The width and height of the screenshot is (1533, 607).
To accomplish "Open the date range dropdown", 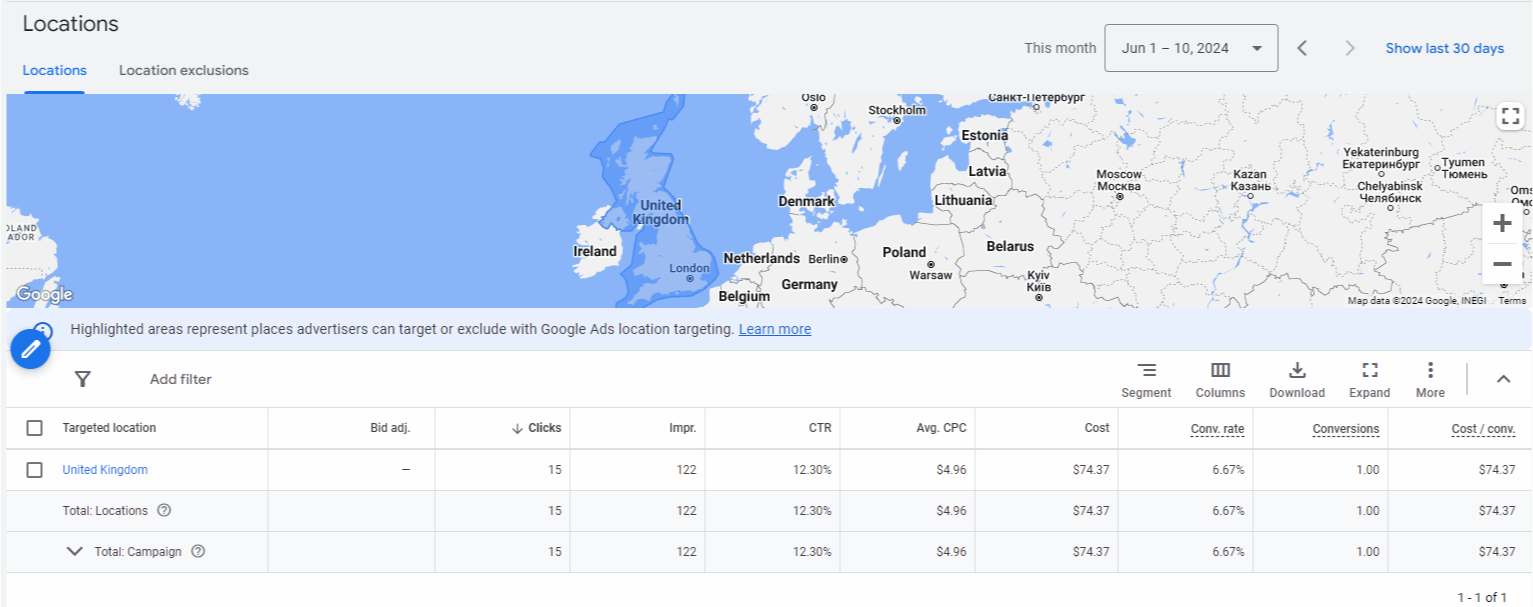I will [1191, 48].
